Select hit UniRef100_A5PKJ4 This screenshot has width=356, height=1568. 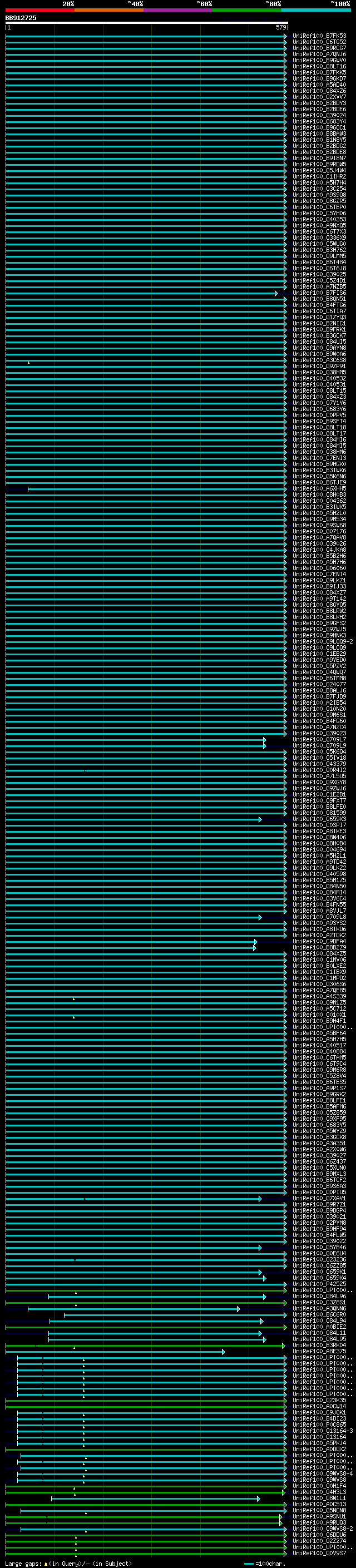tap(319, 1443)
